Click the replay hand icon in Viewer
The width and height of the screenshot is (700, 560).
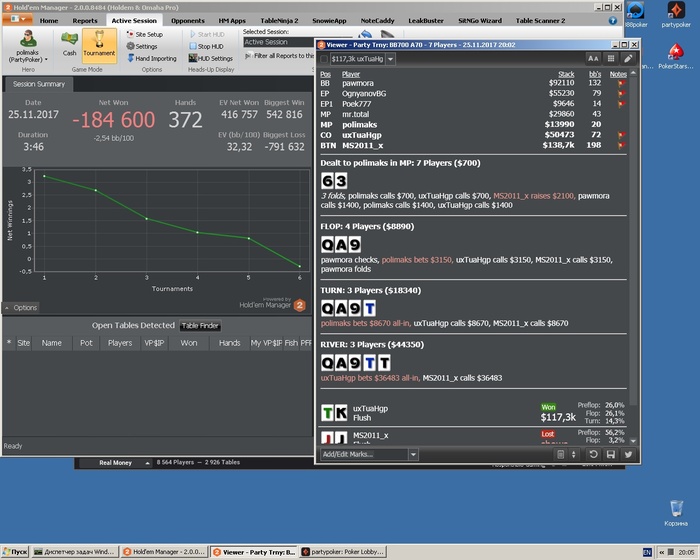[x=593, y=454]
